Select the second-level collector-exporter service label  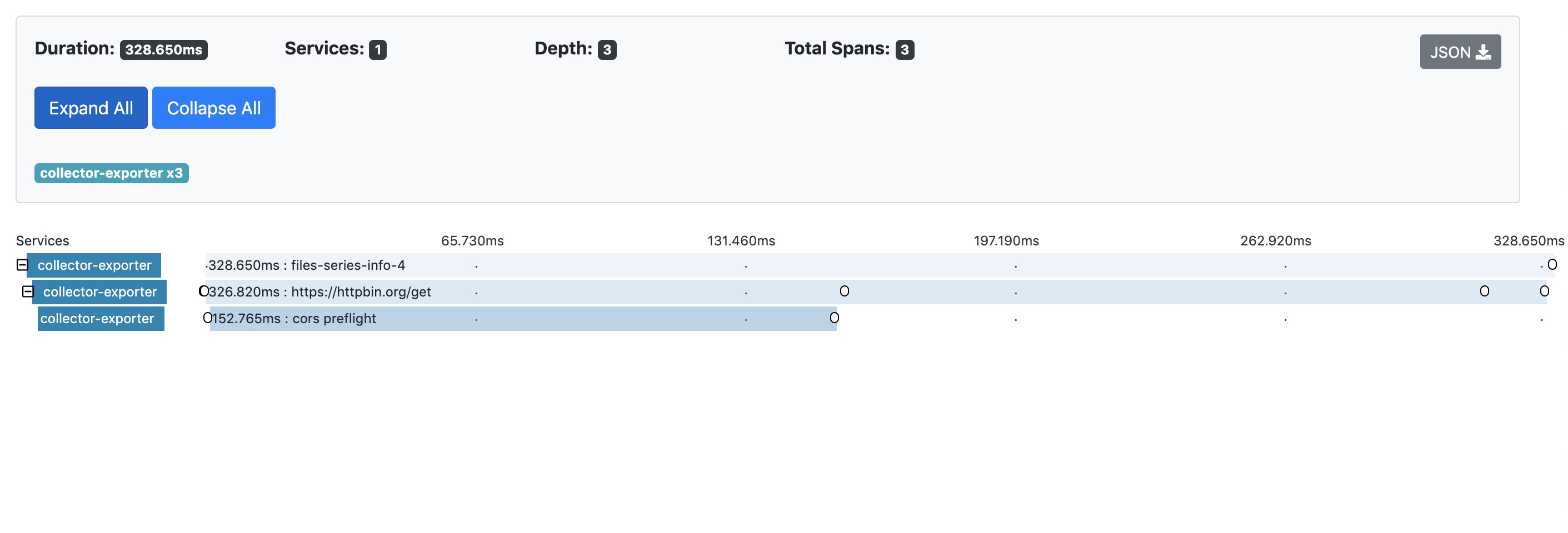(x=100, y=292)
